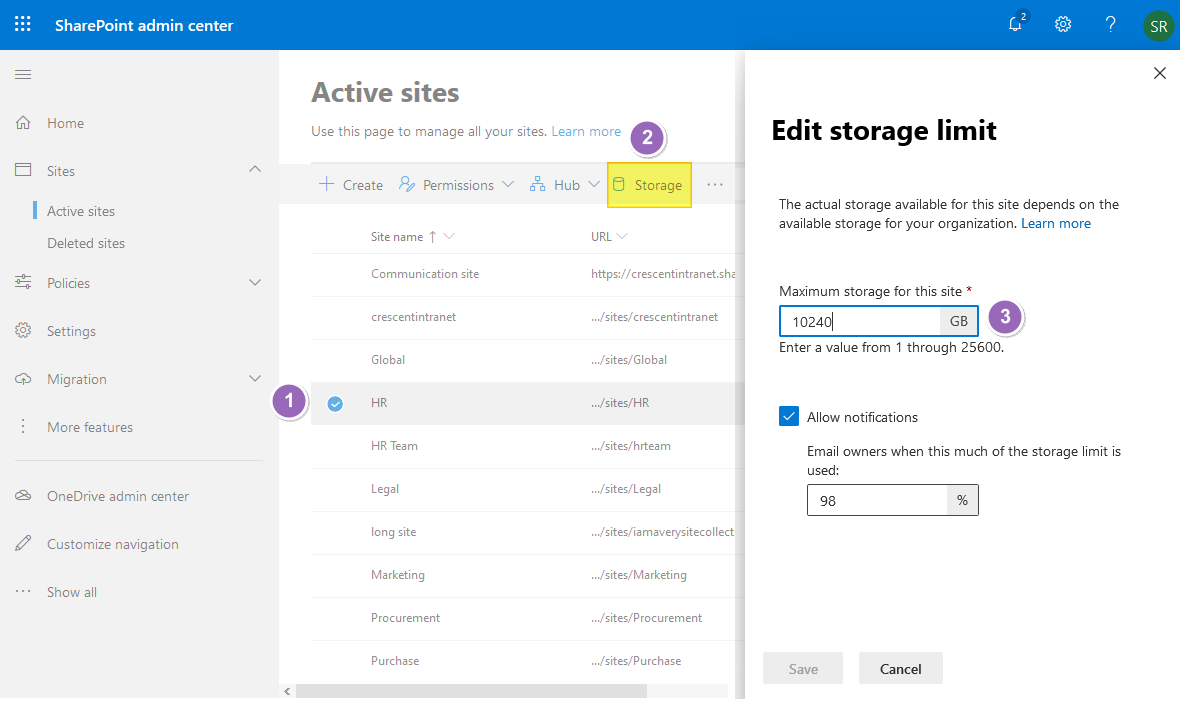Open the app launcher waffle menu
The width and height of the screenshot is (1180, 702).
(x=22, y=24)
